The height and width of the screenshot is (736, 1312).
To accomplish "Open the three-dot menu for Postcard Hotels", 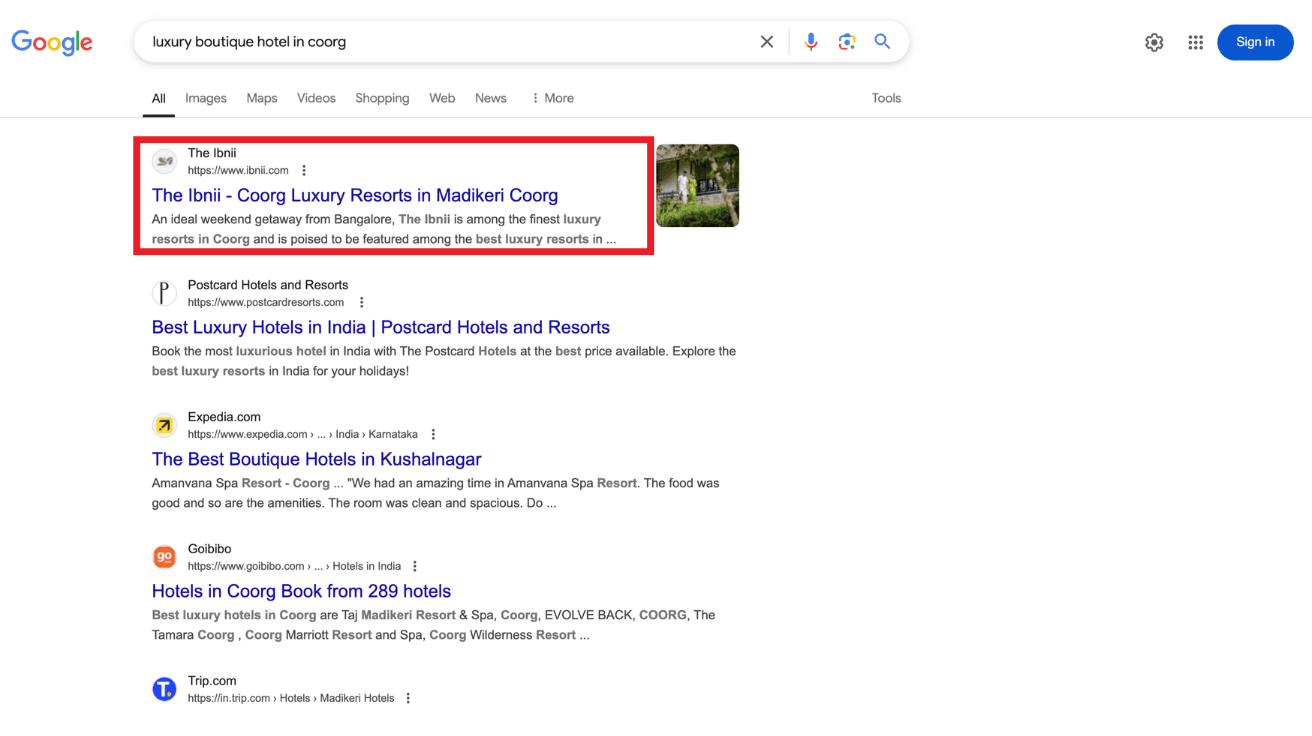I will [x=361, y=302].
